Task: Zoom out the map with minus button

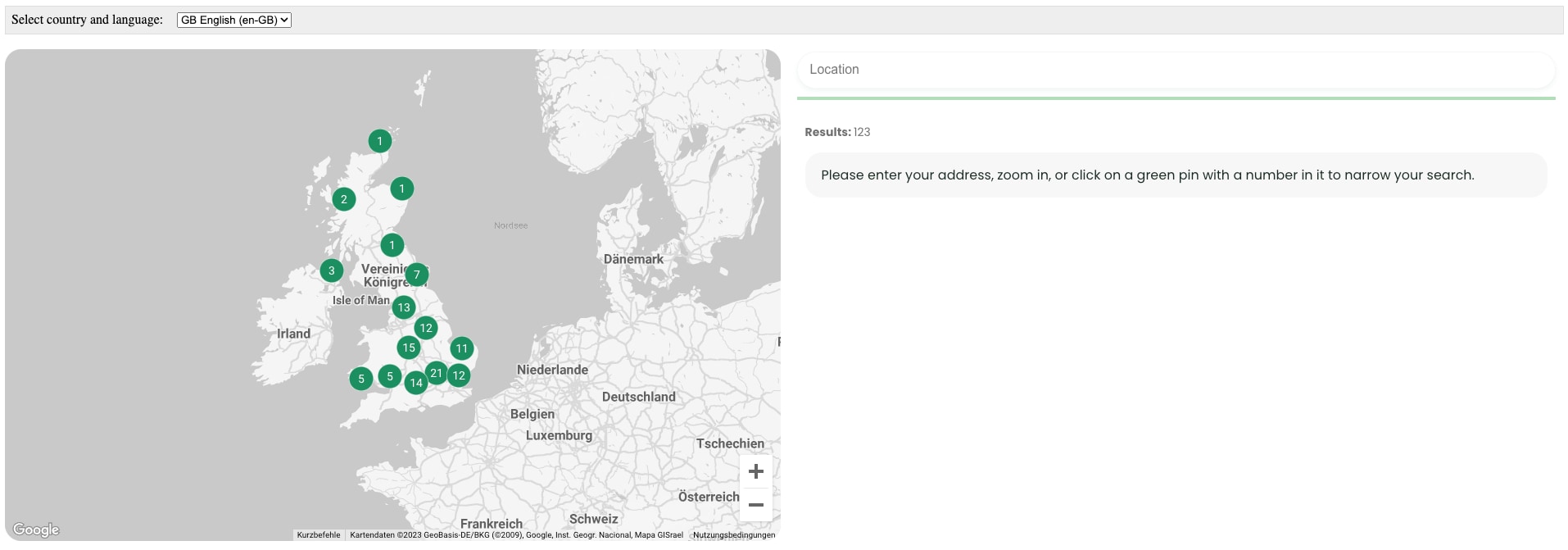Action: tap(756, 505)
